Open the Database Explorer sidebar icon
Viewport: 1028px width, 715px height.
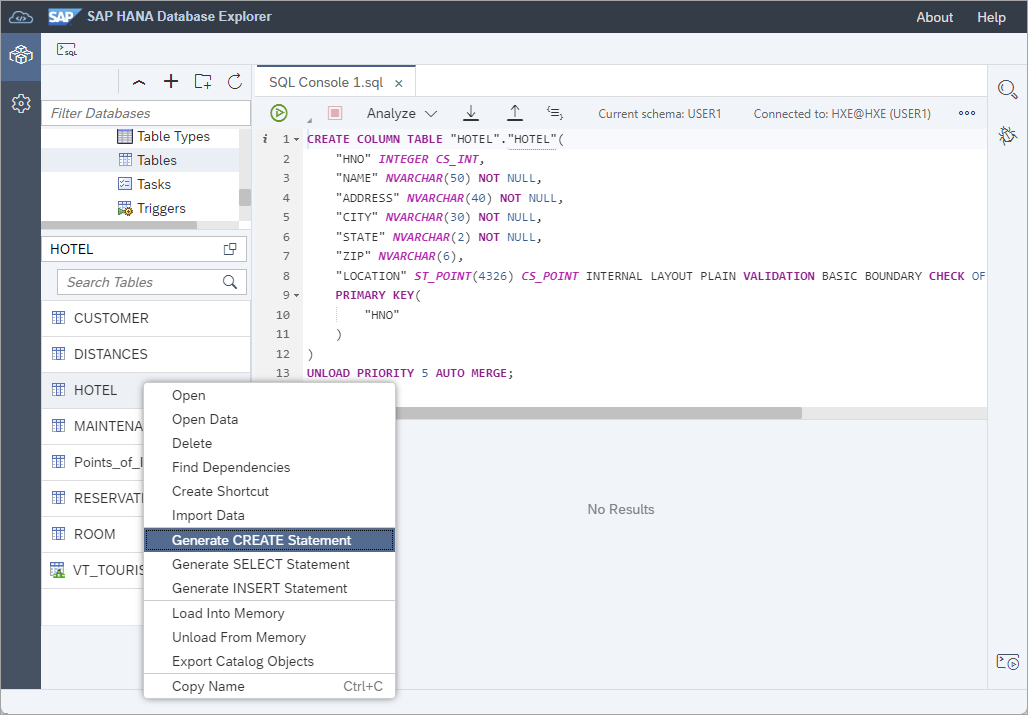tap(21, 54)
